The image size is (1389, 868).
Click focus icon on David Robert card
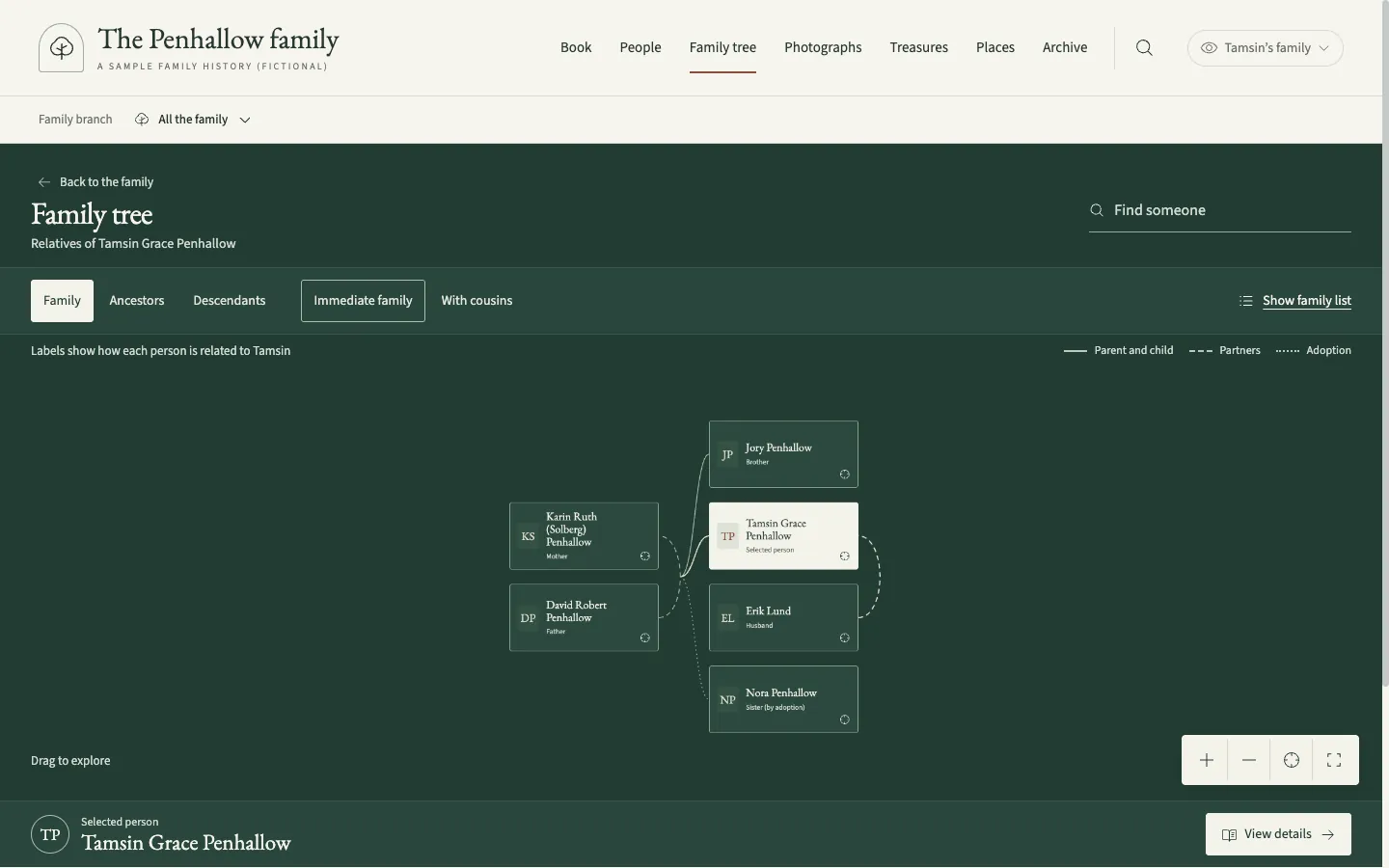(x=645, y=638)
